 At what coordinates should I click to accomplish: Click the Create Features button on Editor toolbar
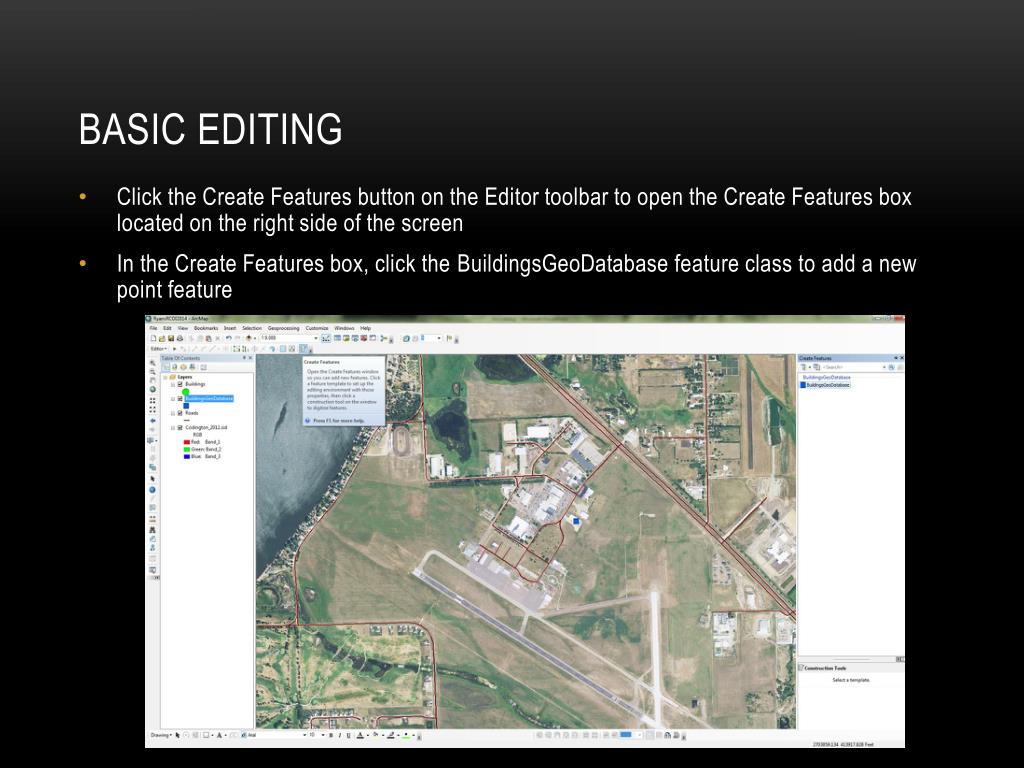(x=303, y=349)
